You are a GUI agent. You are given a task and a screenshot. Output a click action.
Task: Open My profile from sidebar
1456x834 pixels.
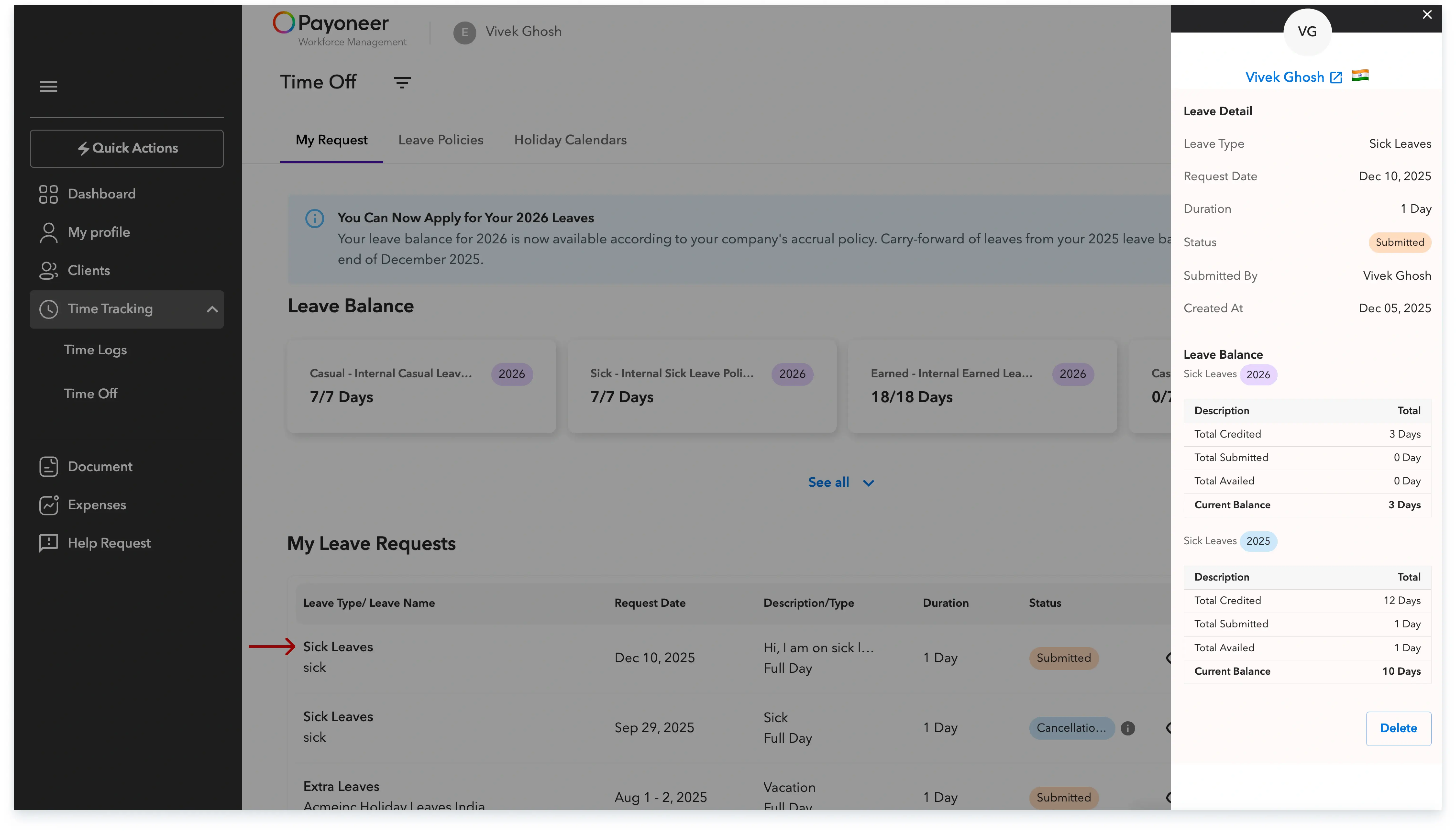[99, 233]
